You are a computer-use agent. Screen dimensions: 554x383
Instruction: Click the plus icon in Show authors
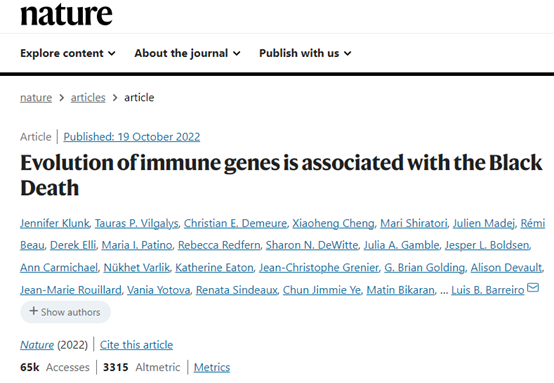(x=33, y=311)
